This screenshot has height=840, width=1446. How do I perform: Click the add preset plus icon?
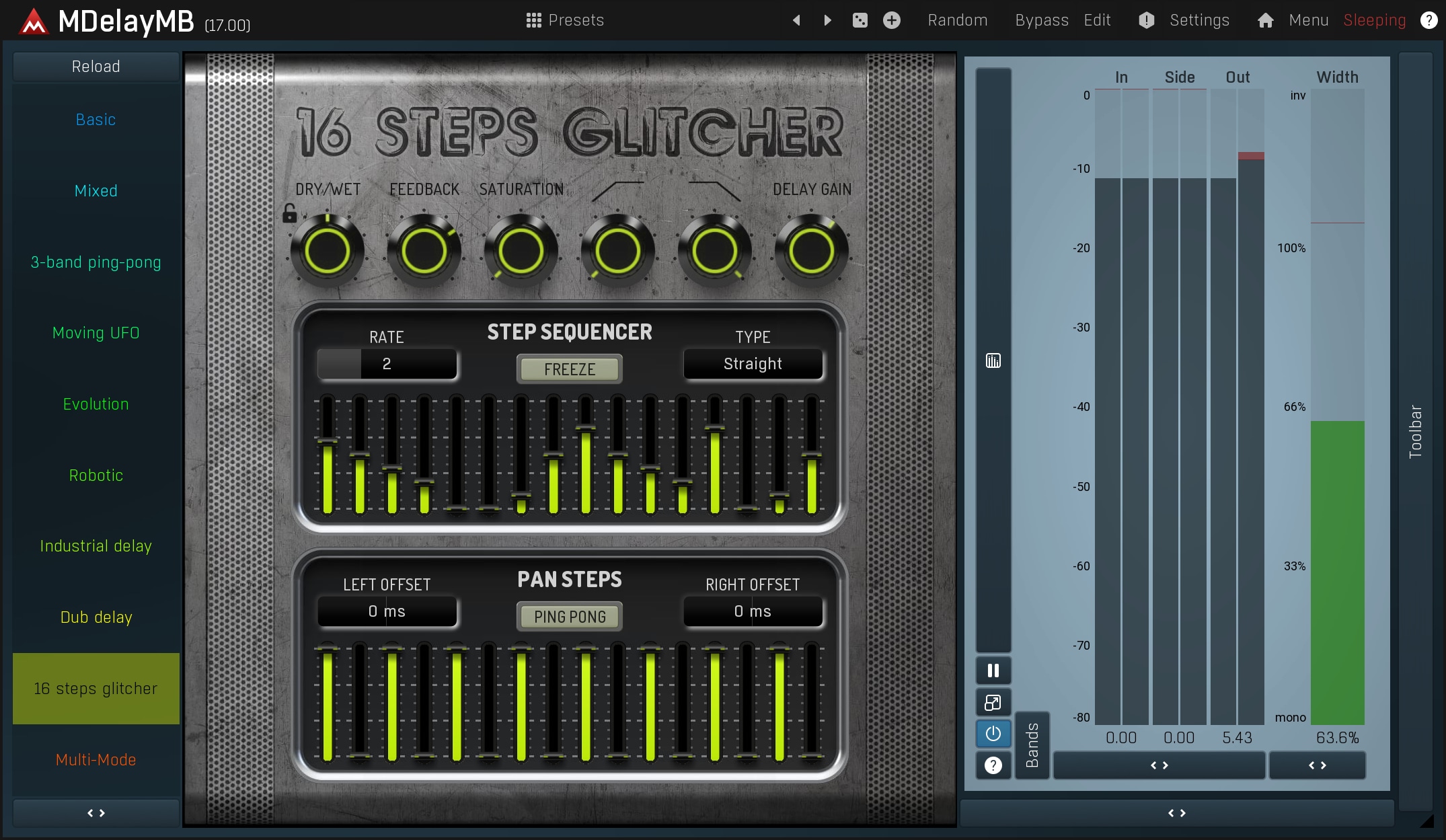click(x=892, y=20)
